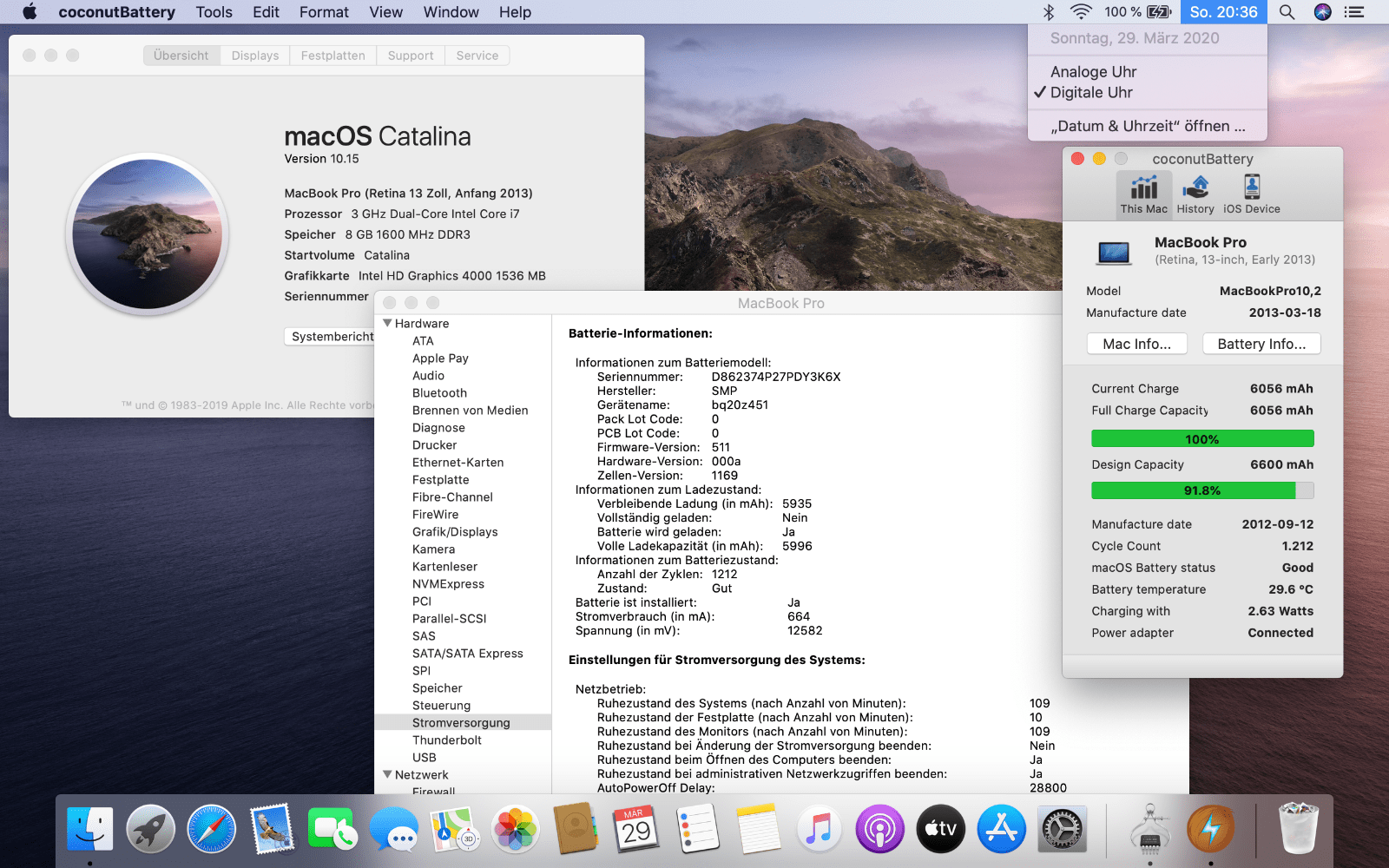Click the macOS Catalina island image
The image size is (1389, 868).
148,234
